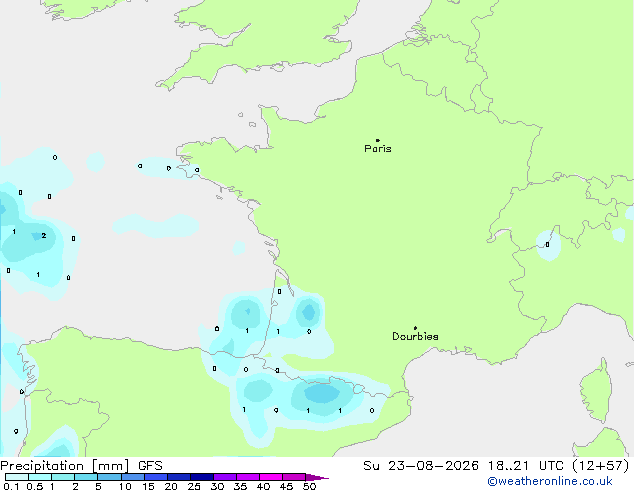Pick the 30–35 mm purple legend swatch
This screenshot has width=634, height=490.
pyautogui.click(x=225, y=477)
